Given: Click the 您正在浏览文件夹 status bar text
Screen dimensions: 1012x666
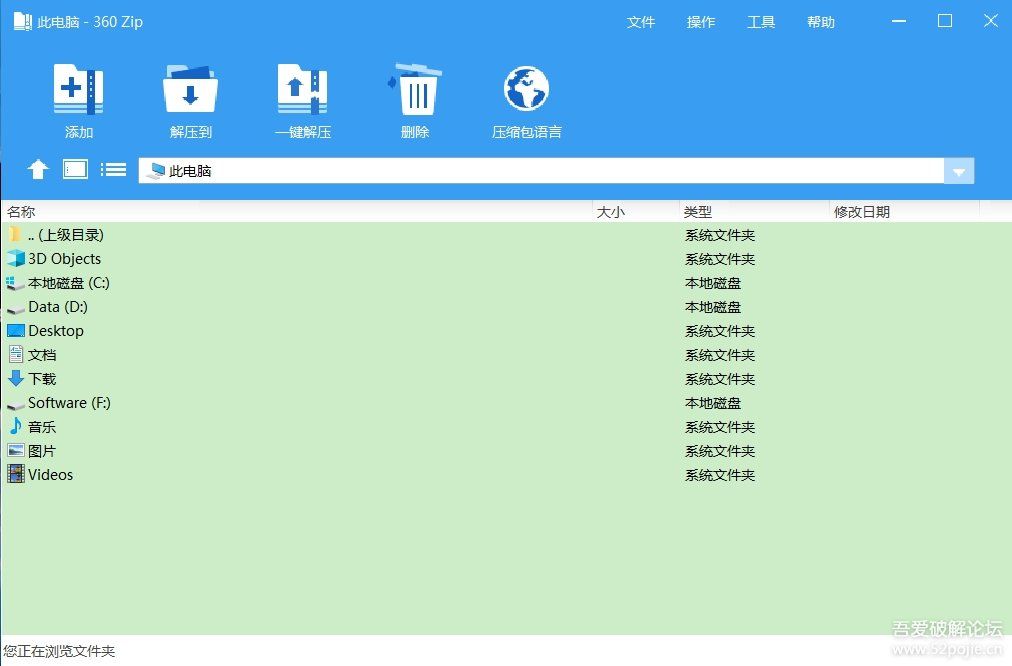Looking at the screenshot, I should tap(59, 651).
